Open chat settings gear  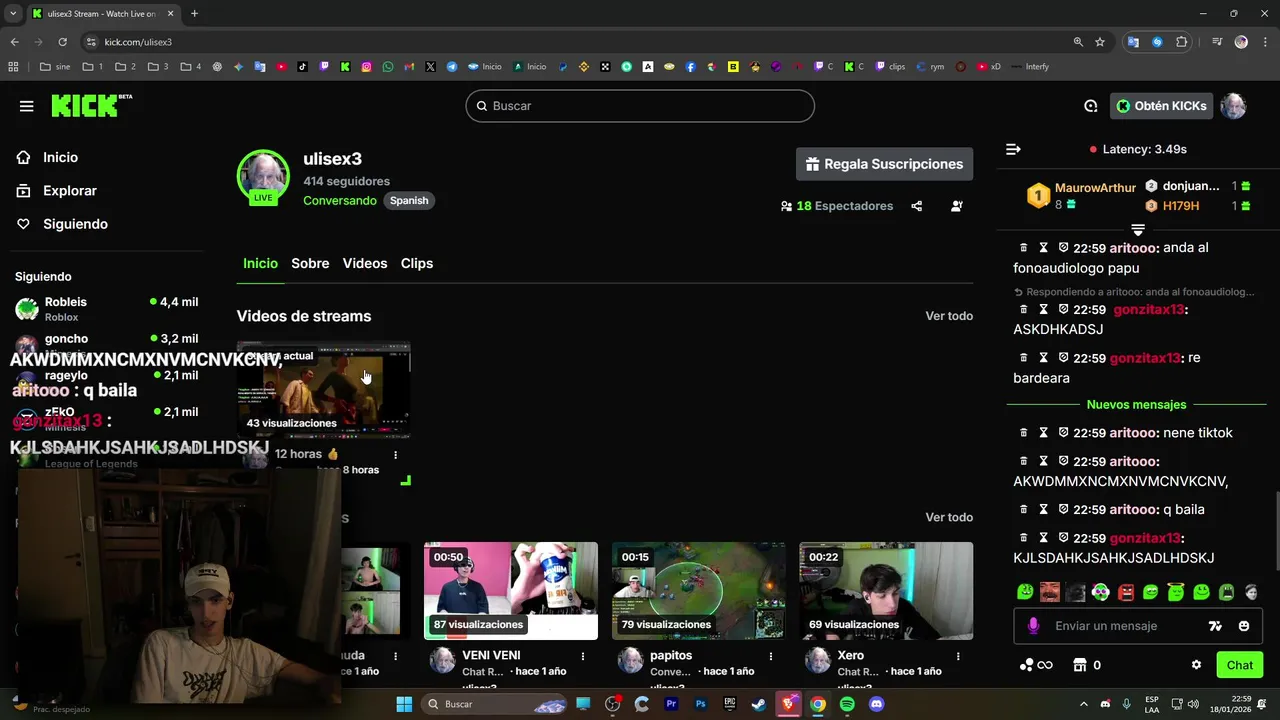tap(1196, 665)
